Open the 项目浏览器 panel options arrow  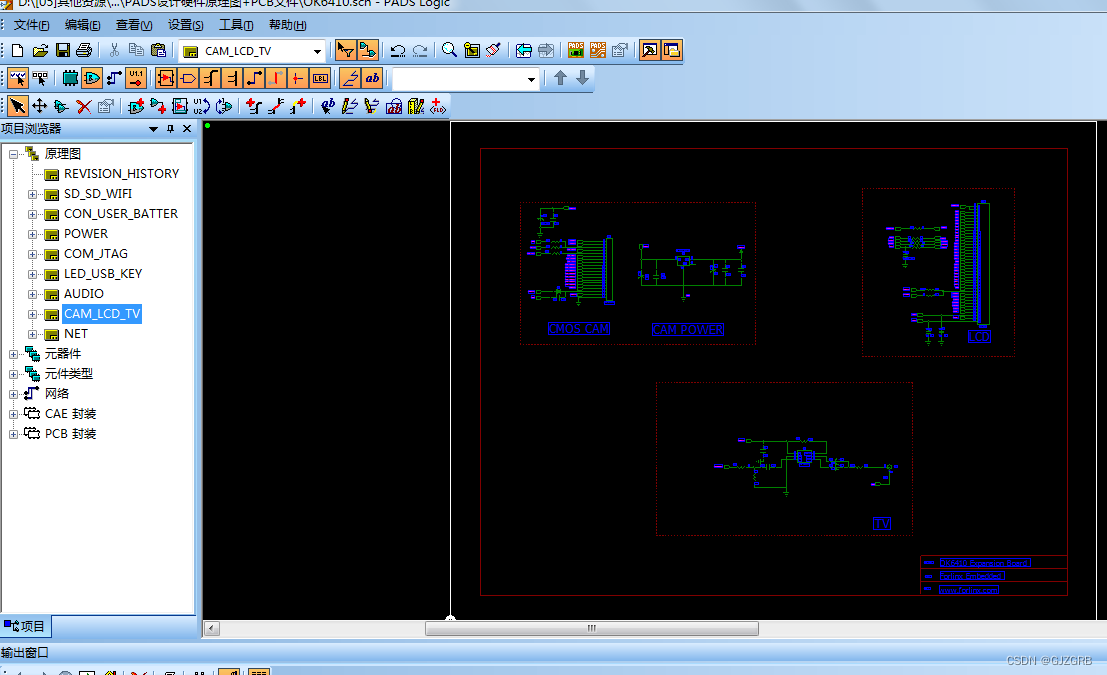click(x=153, y=129)
